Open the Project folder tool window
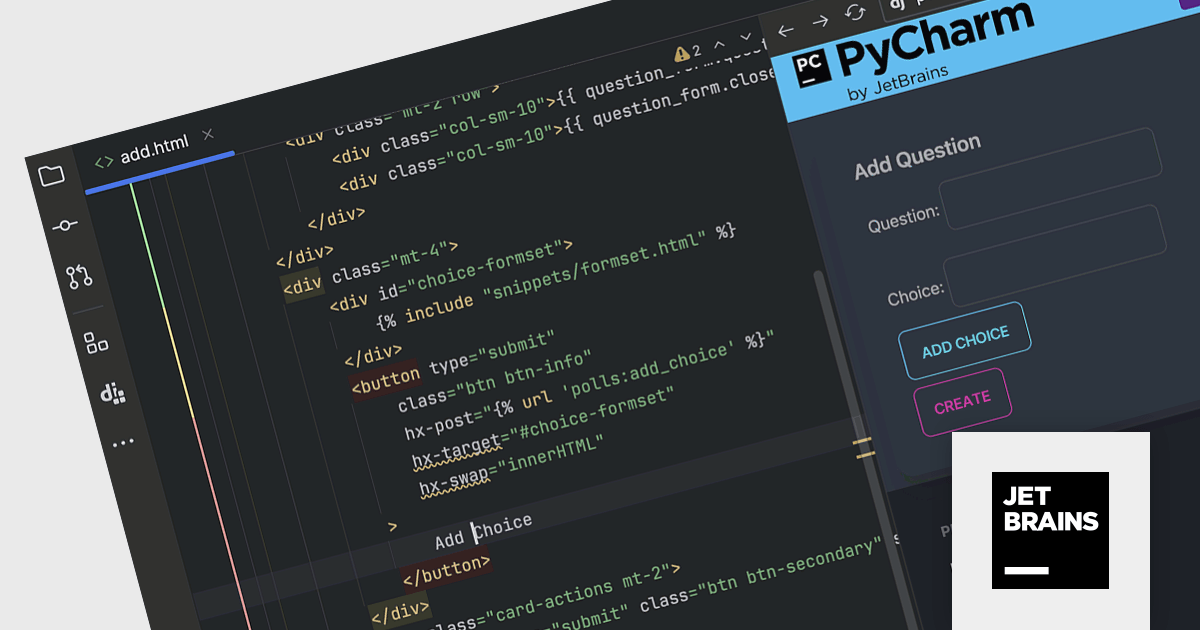 coord(51,176)
